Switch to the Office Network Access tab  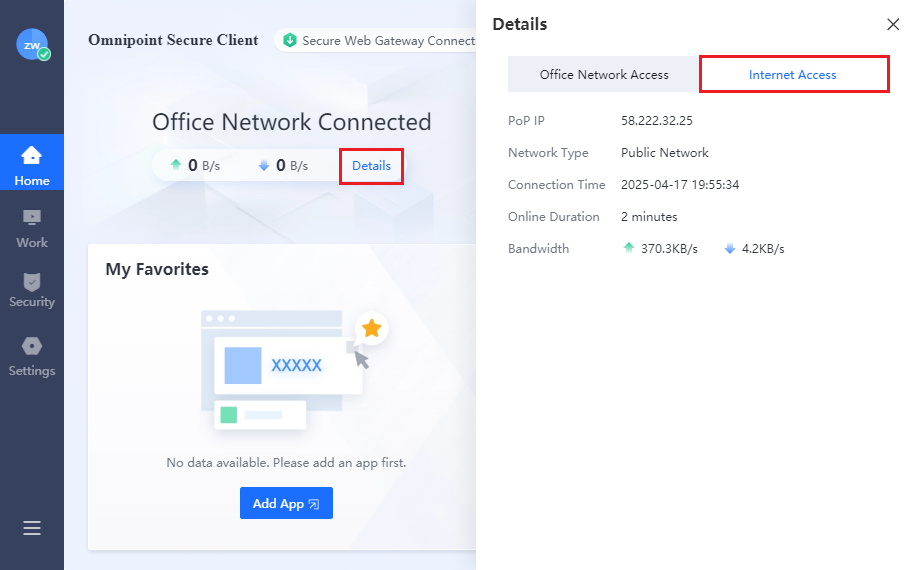point(604,75)
